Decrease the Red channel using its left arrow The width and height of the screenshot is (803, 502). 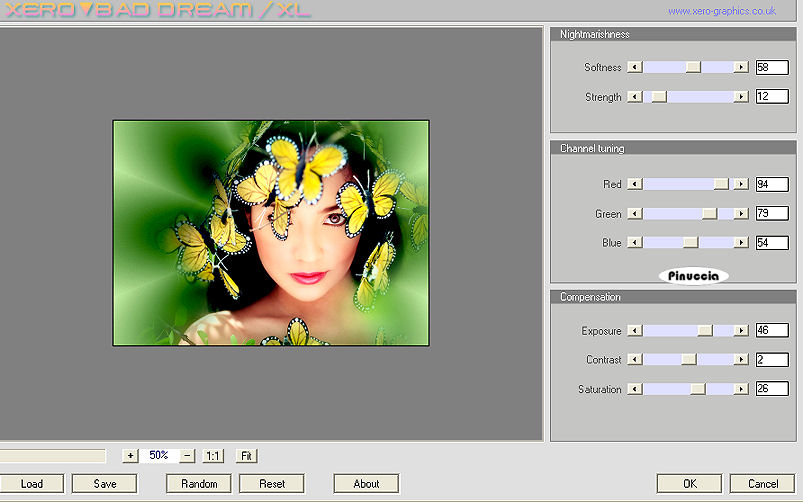(x=635, y=184)
